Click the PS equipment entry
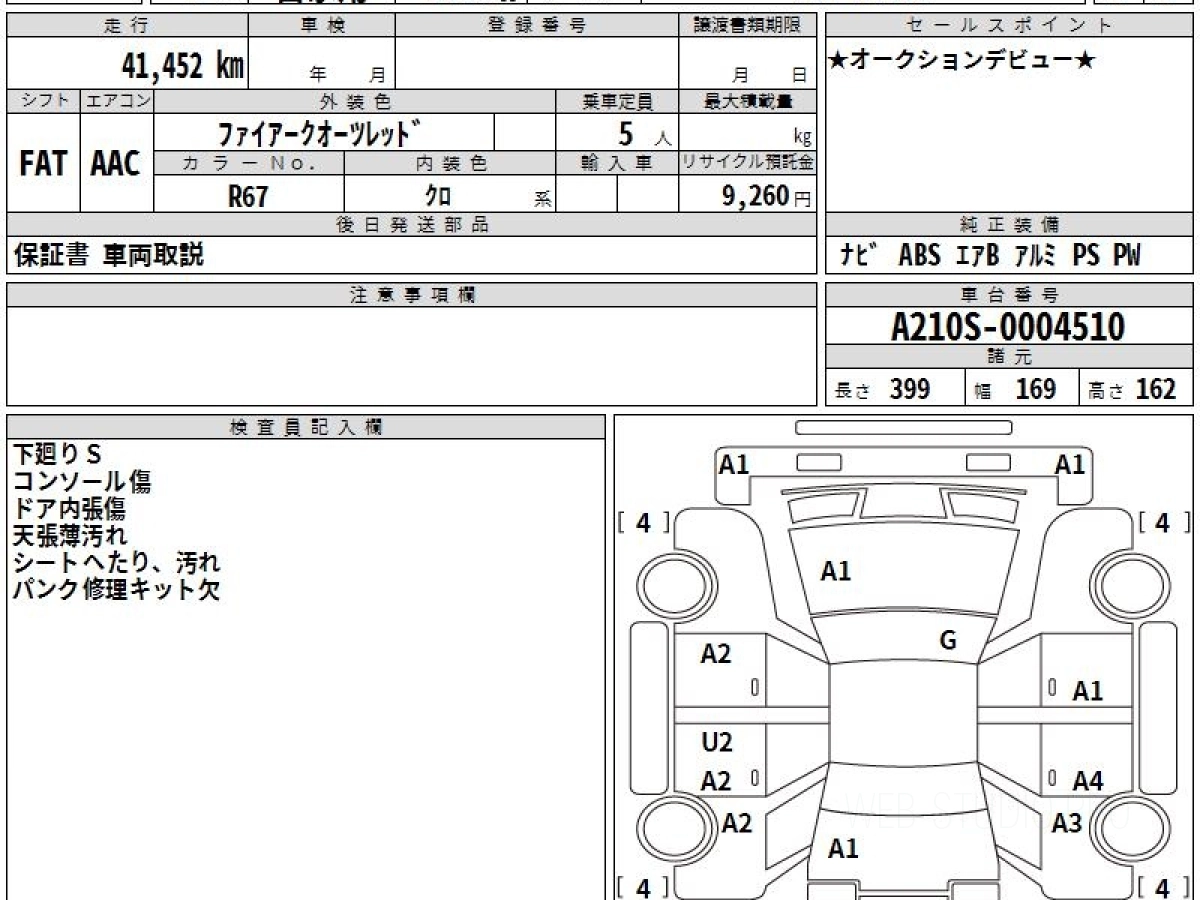The image size is (1200, 900). [1086, 255]
